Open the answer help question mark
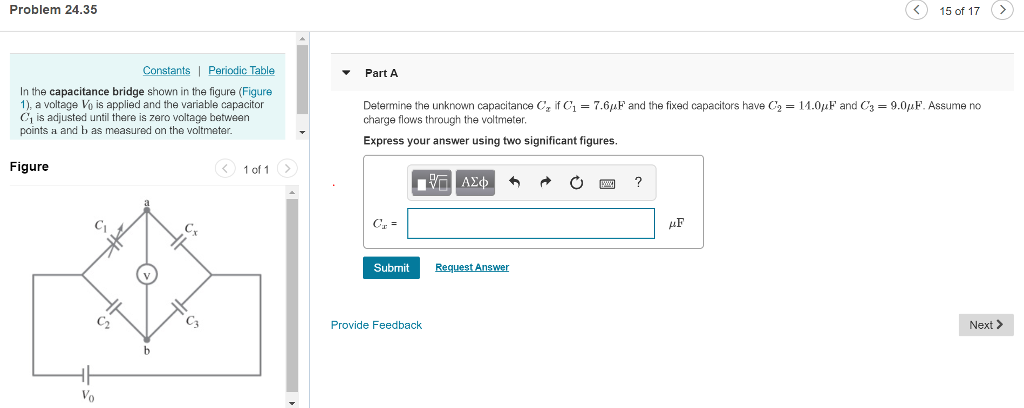Image resolution: width=1024 pixels, height=408 pixels. pyautogui.click(x=638, y=183)
